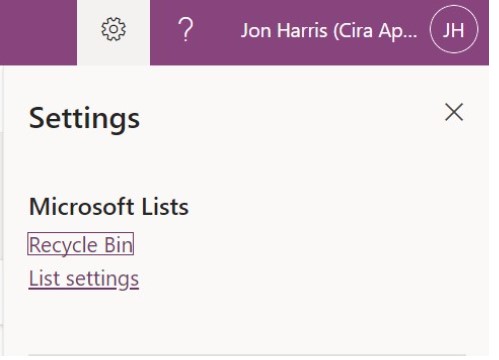Click the Microsoft Lists section heading
The image size is (499, 360).
tap(109, 207)
